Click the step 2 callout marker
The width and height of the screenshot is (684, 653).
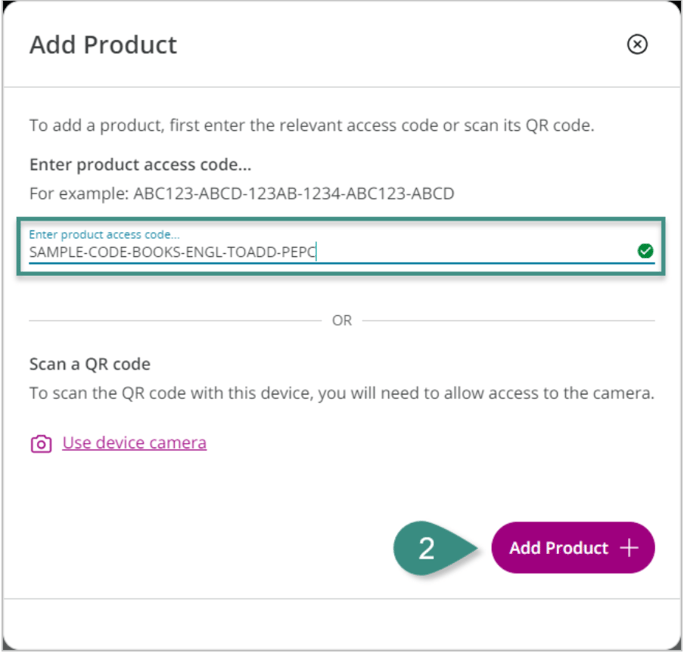(428, 548)
